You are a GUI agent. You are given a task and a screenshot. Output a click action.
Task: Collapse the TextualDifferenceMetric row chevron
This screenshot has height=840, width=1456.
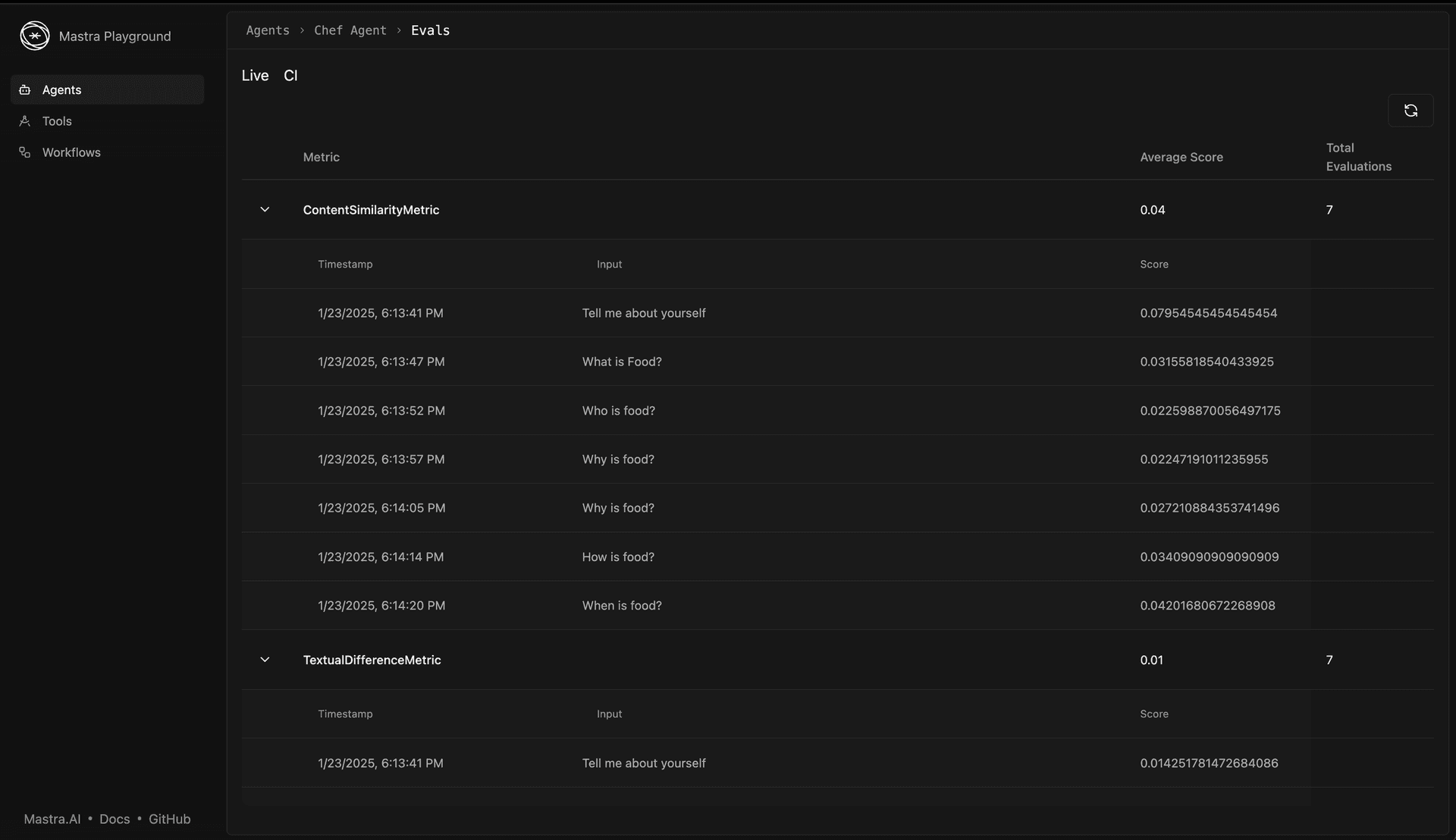coord(265,660)
